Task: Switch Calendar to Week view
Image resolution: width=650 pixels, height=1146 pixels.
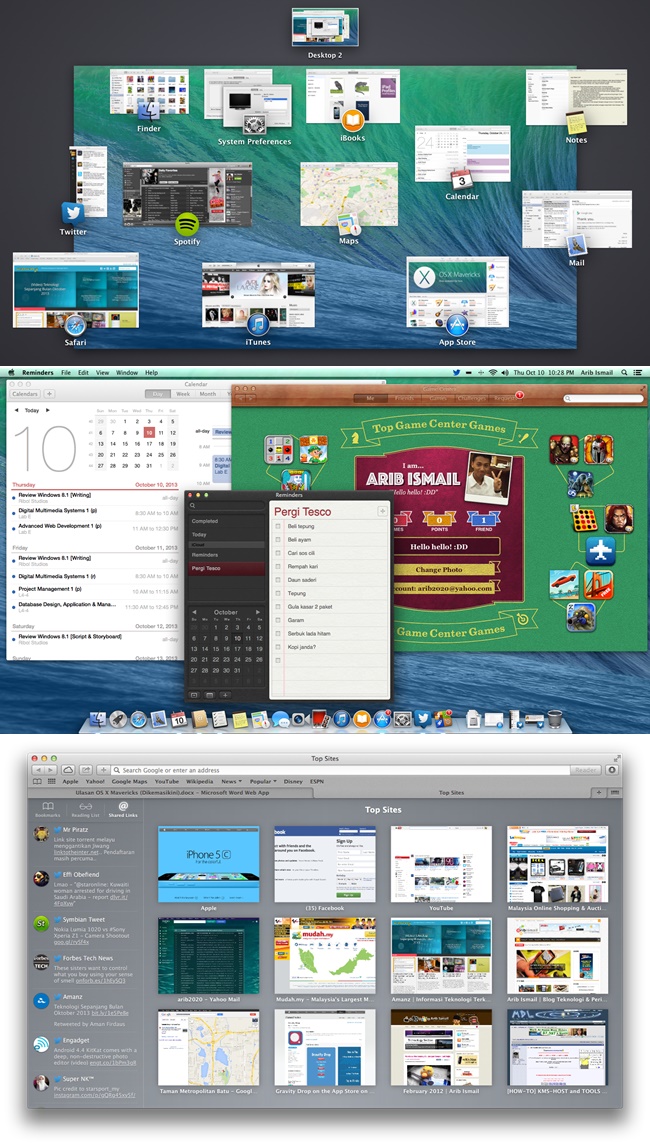Action: point(183,394)
